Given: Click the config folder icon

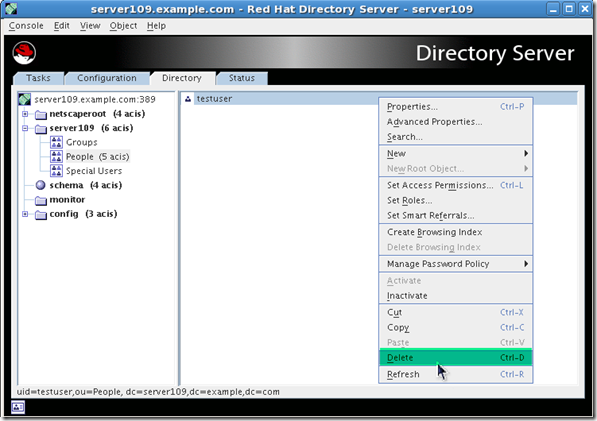Looking at the screenshot, I should point(41,215).
